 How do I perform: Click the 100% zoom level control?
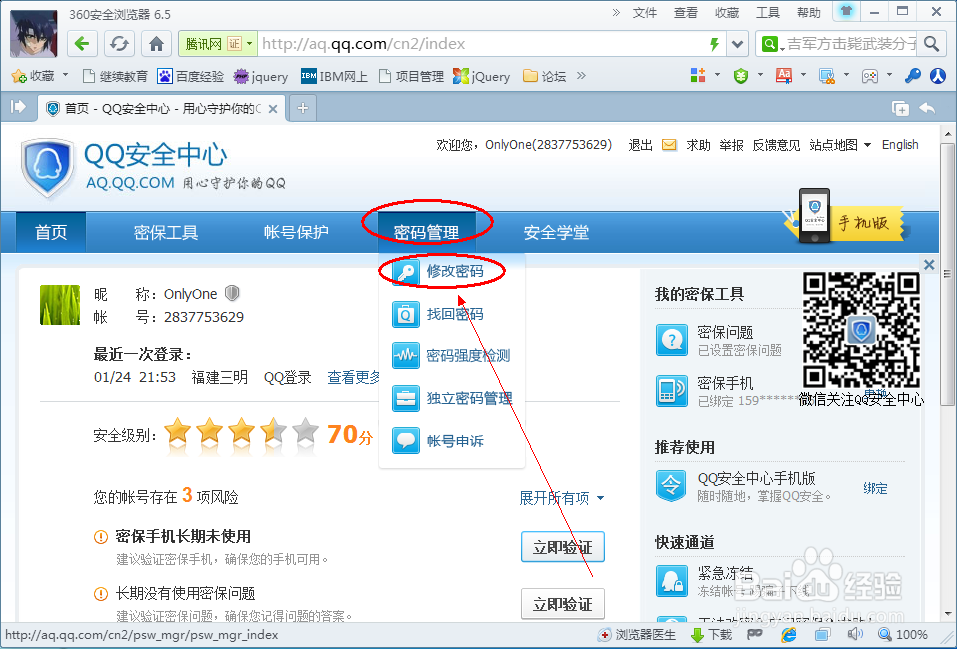903,635
